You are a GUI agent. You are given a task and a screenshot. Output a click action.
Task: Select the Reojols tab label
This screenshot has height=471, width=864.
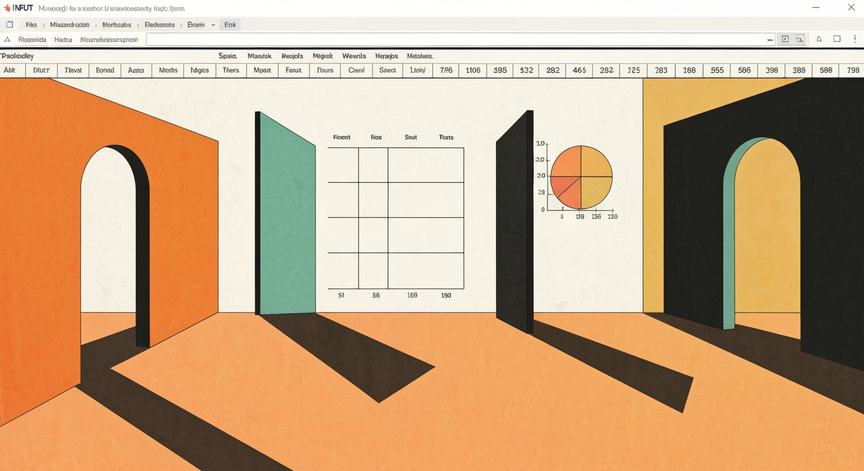(x=292, y=56)
